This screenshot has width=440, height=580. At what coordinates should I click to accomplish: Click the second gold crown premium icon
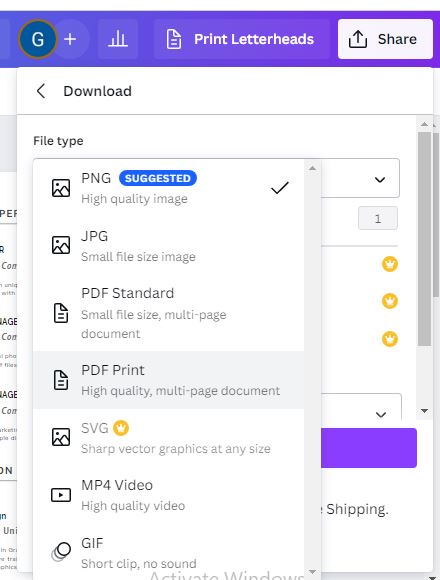390,301
